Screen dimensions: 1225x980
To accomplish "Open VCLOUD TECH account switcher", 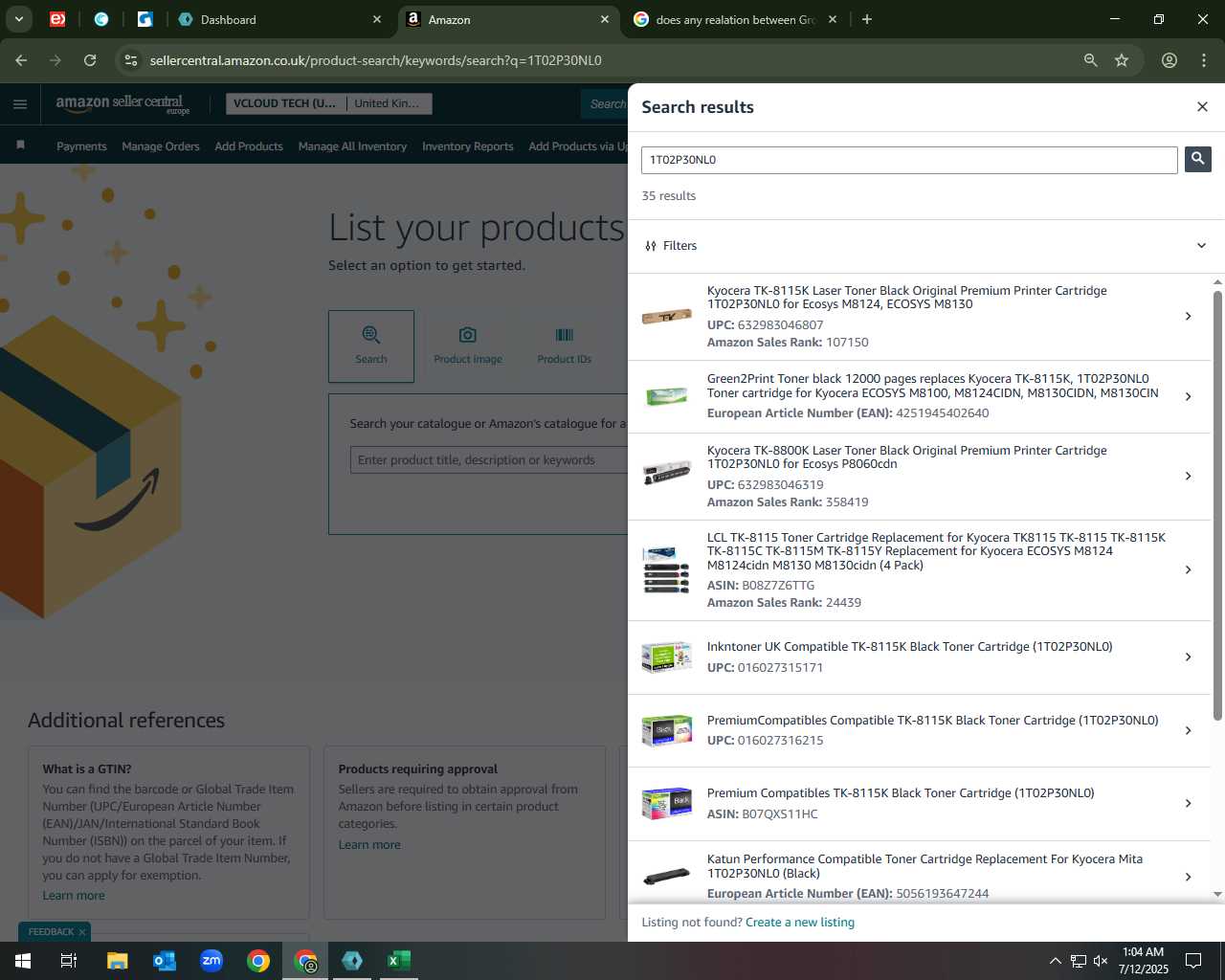I will click(x=285, y=103).
